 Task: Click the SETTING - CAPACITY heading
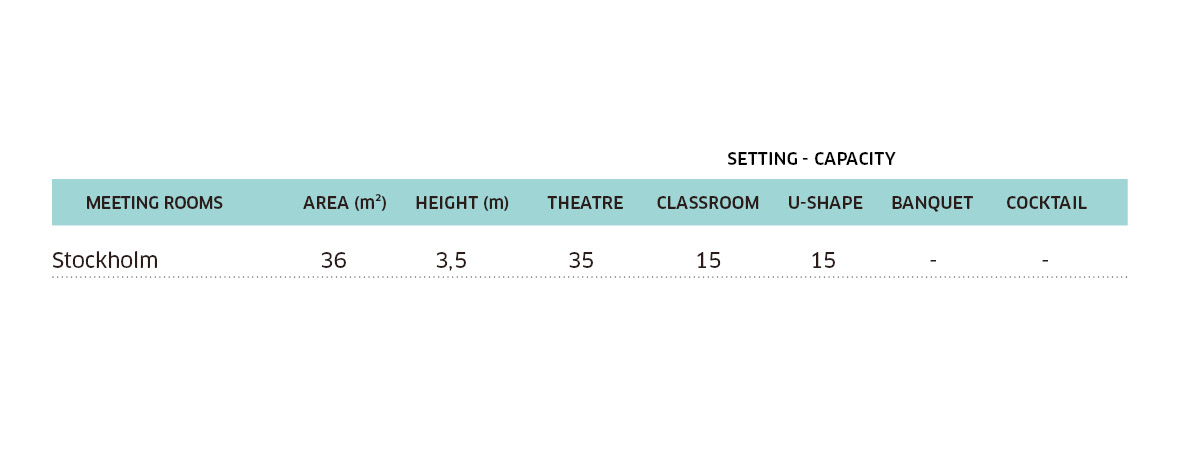(x=811, y=159)
